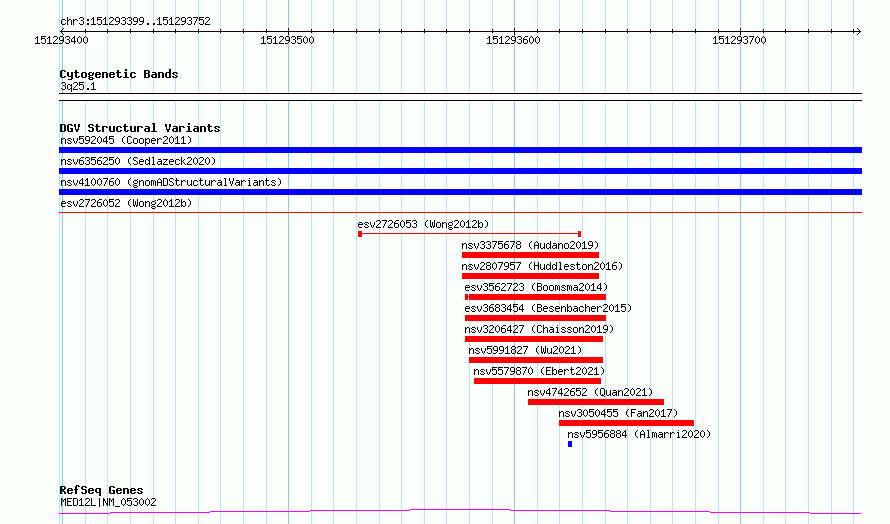The width and height of the screenshot is (890, 524).
Task: Click the right arrow end of ruler
Action: tap(858, 31)
